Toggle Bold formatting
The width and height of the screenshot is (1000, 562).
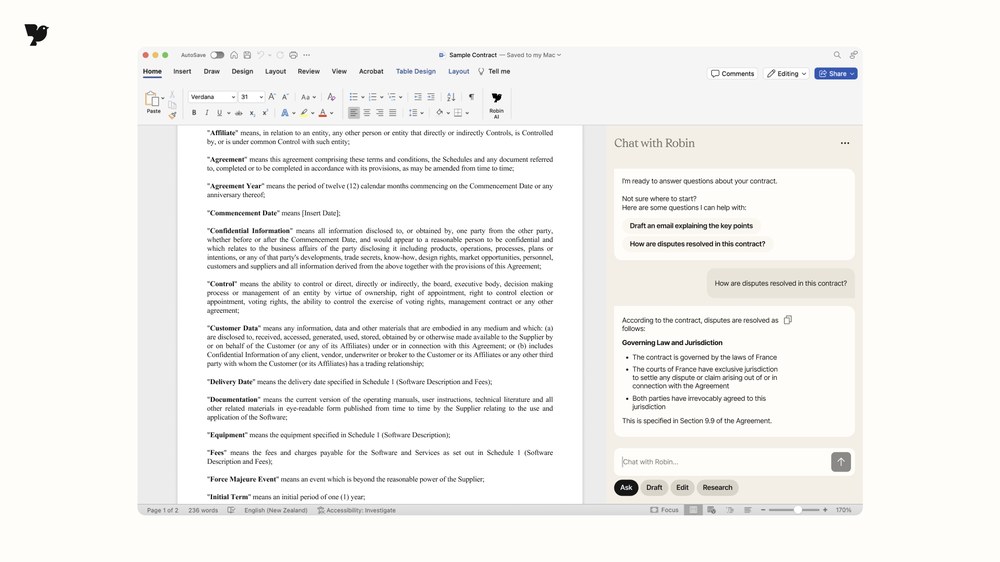tap(194, 113)
